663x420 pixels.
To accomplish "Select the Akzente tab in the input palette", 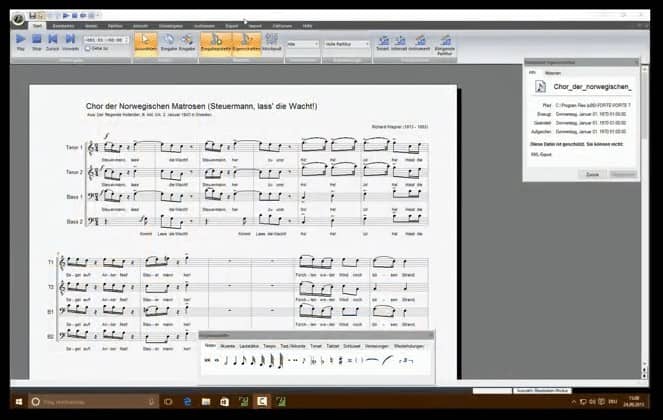I will pyautogui.click(x=227, y=346).
